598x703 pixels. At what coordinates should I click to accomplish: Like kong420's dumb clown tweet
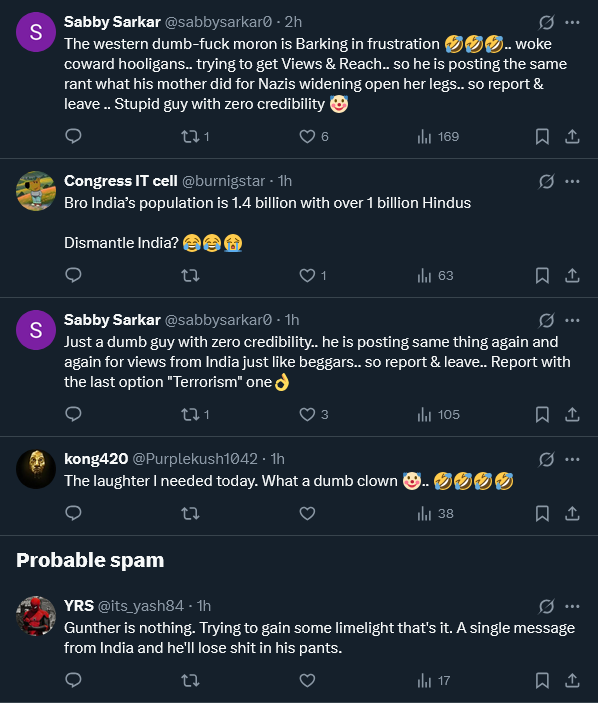(x=308, y=513)
